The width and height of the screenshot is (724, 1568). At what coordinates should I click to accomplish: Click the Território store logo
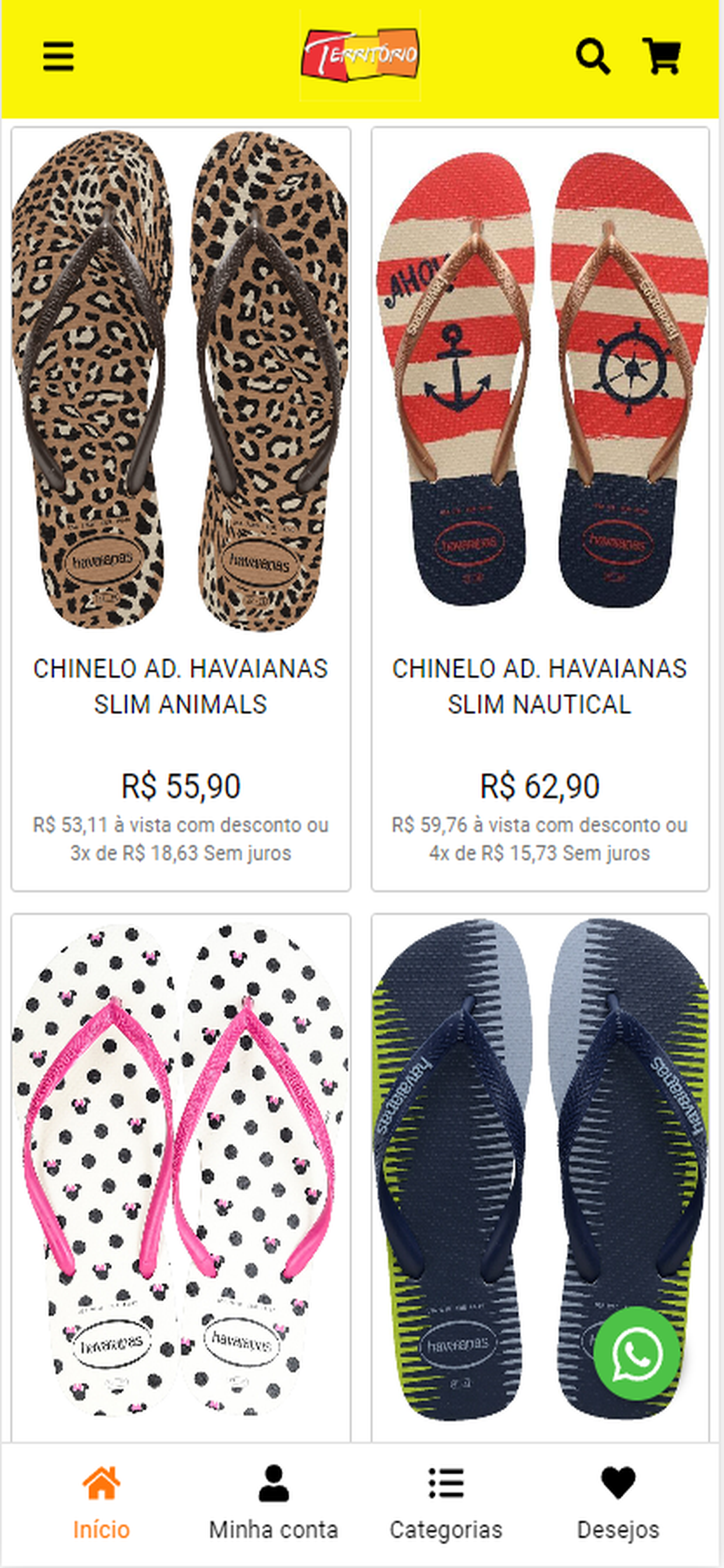pyautogui.click(x=360, y=54)
